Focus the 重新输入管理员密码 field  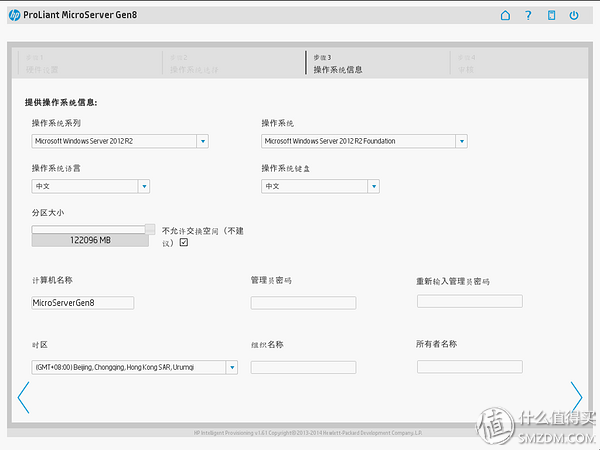coord(470,301)
